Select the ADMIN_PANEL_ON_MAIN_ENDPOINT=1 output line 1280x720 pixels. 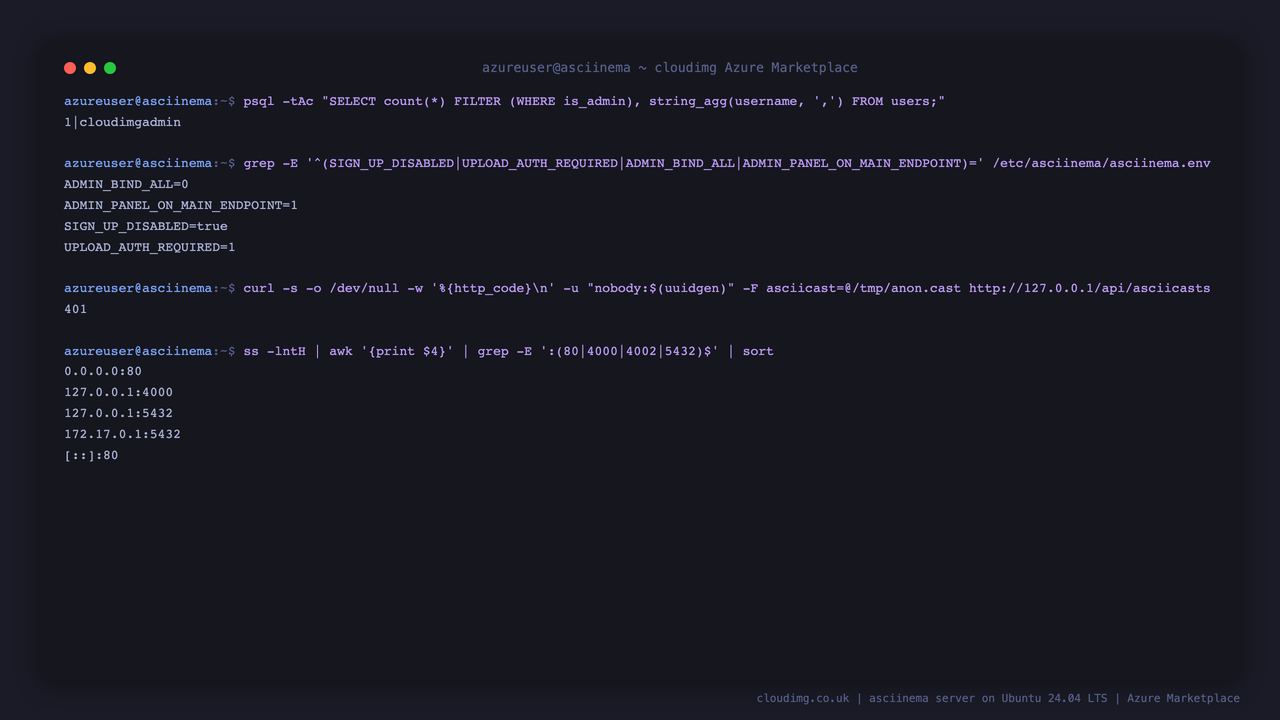click(181, 205)
